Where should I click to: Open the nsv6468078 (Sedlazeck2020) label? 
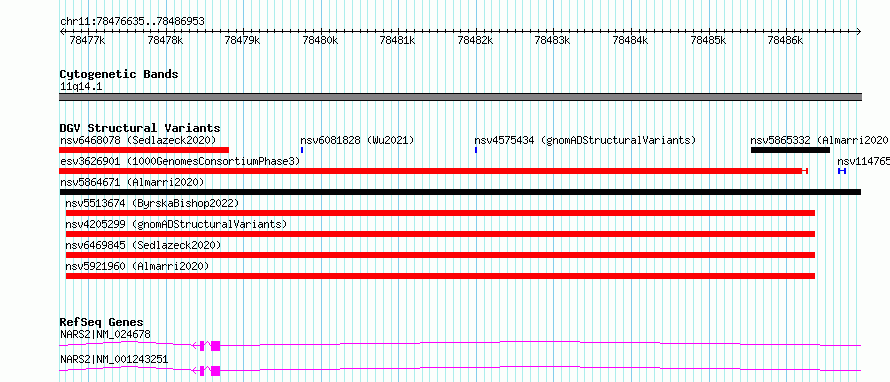point(138,140)
